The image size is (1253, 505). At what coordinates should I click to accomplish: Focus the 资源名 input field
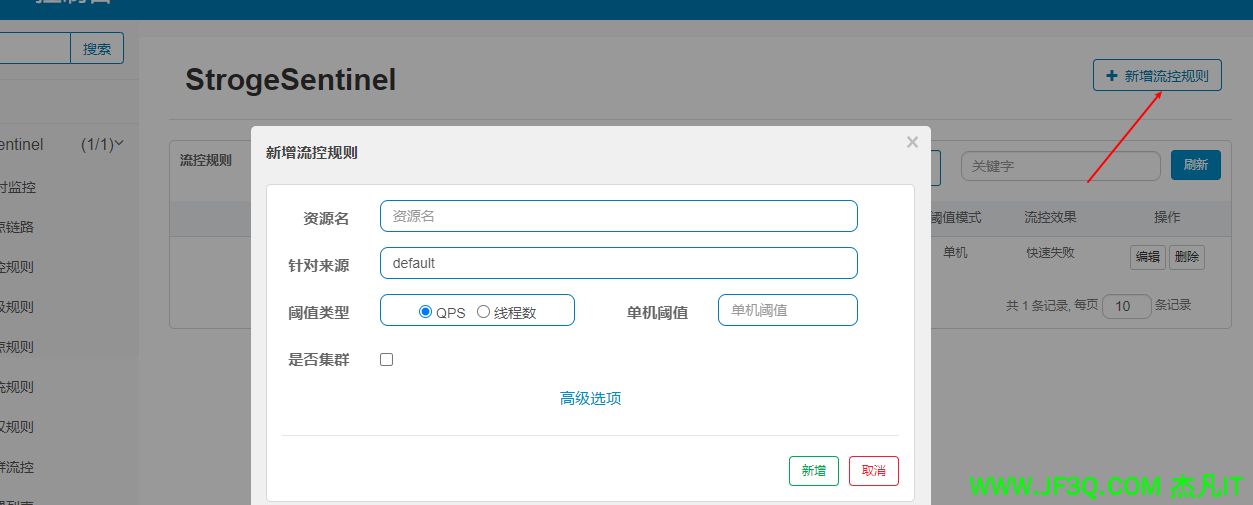(618, 216)
